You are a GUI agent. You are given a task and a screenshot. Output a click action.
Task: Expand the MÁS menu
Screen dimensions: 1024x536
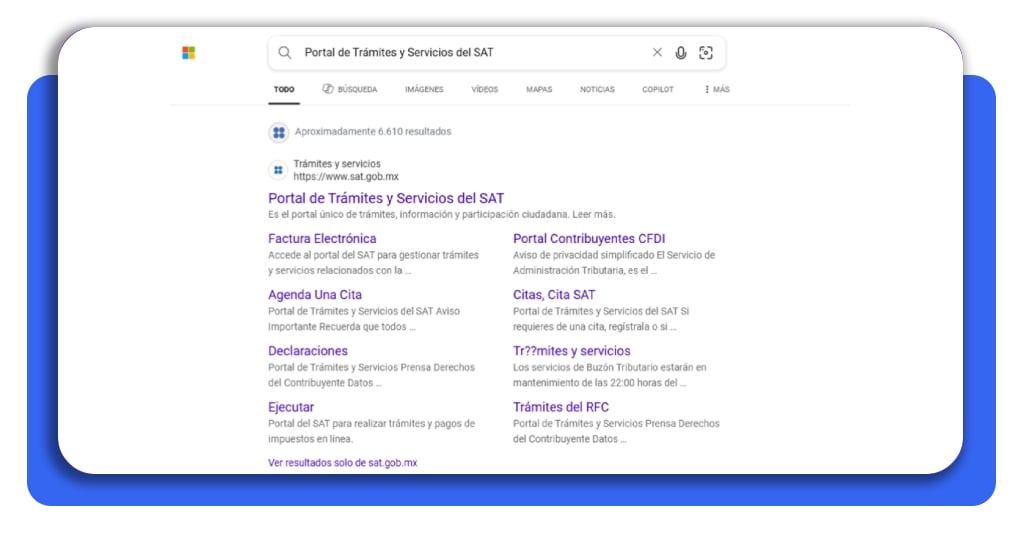[x=717, y=89]
